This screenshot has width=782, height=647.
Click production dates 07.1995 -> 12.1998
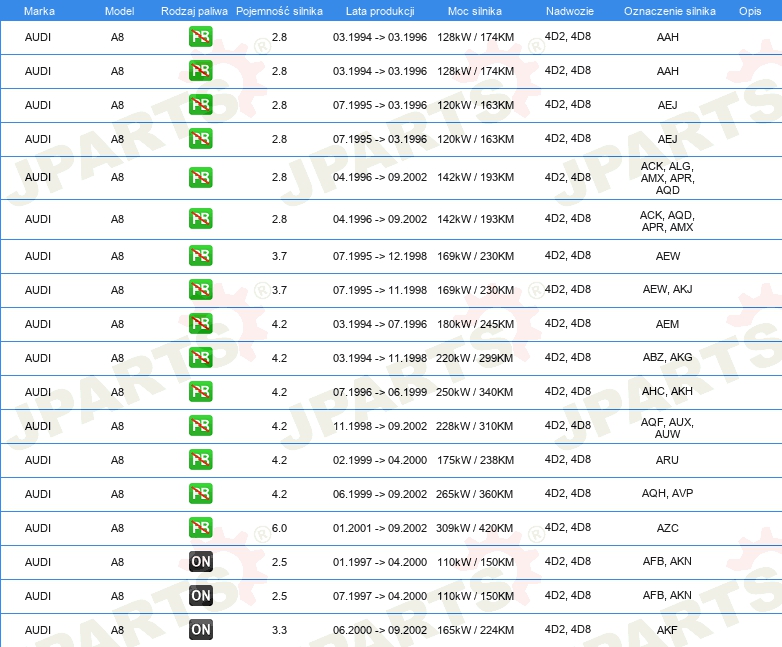click(x=380, y=256)
